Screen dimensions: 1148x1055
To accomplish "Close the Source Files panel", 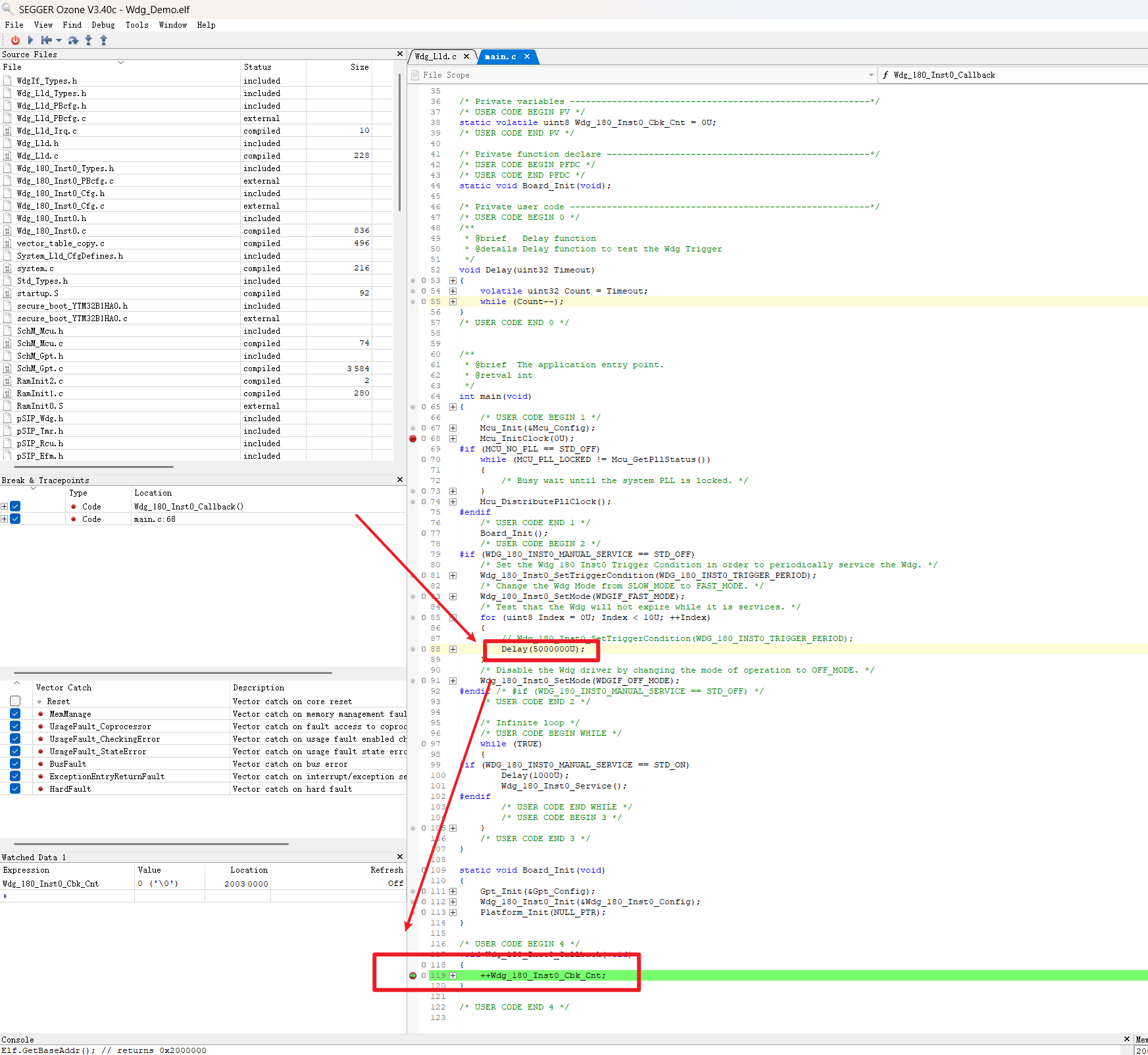I will (400, 54).
